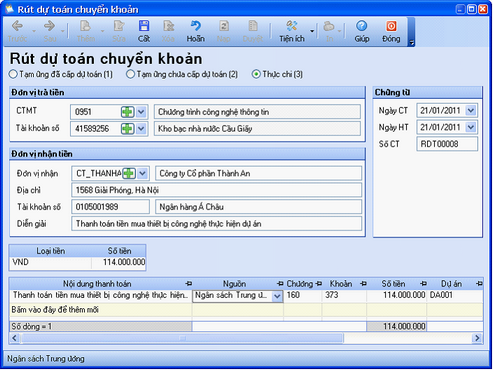This screenshot has height=370, width=493.
Task: Open the In print dropdown arrow
Action: tap(340, 31)
